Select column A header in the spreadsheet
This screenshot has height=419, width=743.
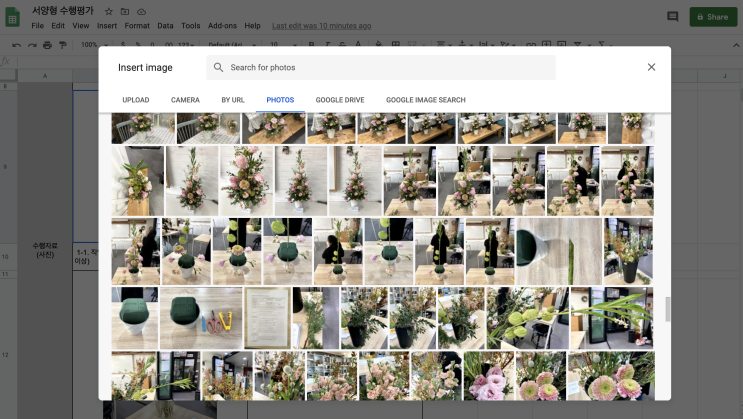45,76
